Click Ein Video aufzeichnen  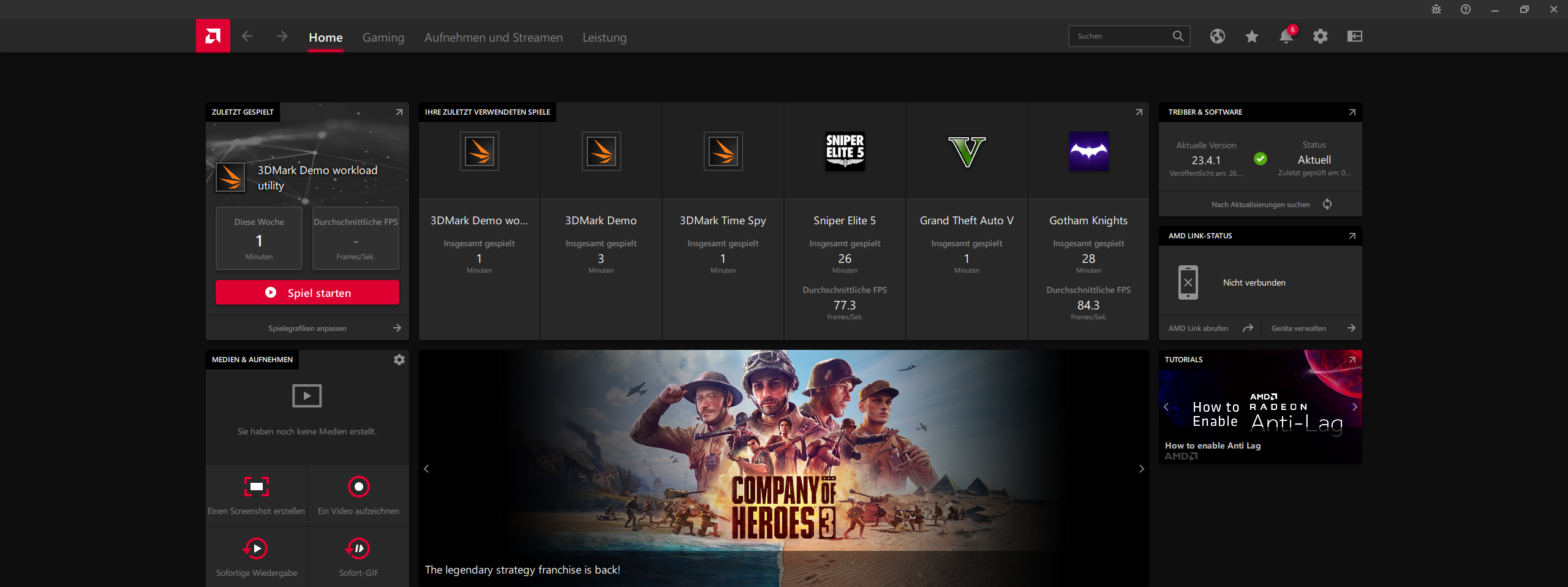point(358,495)
